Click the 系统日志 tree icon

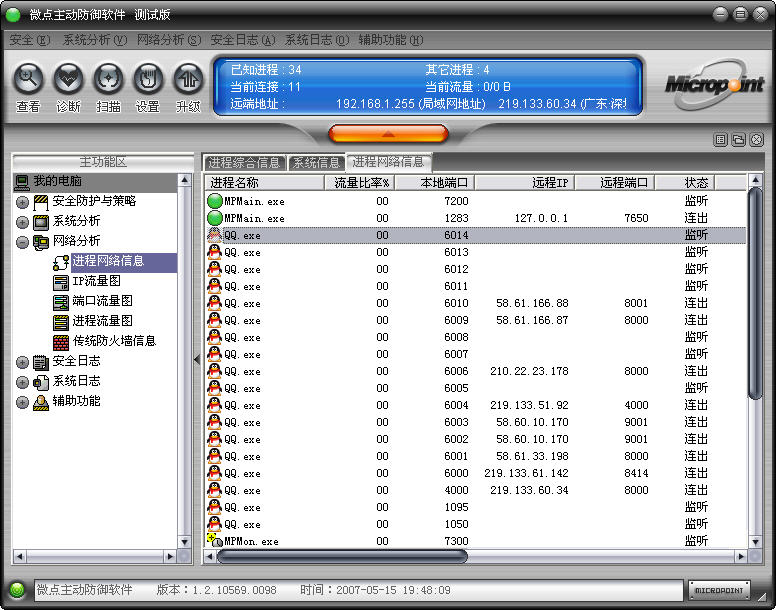point(41,382)
